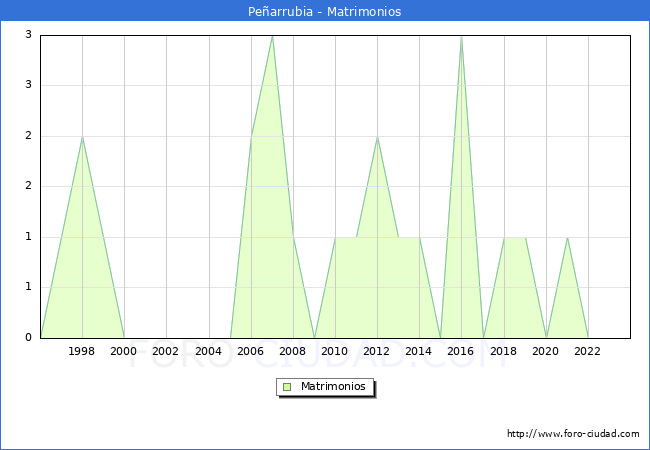The width and height of the screenshot is (650, 450).
Task: Click the 2006 x-axis label
Action: coord(250,351)
